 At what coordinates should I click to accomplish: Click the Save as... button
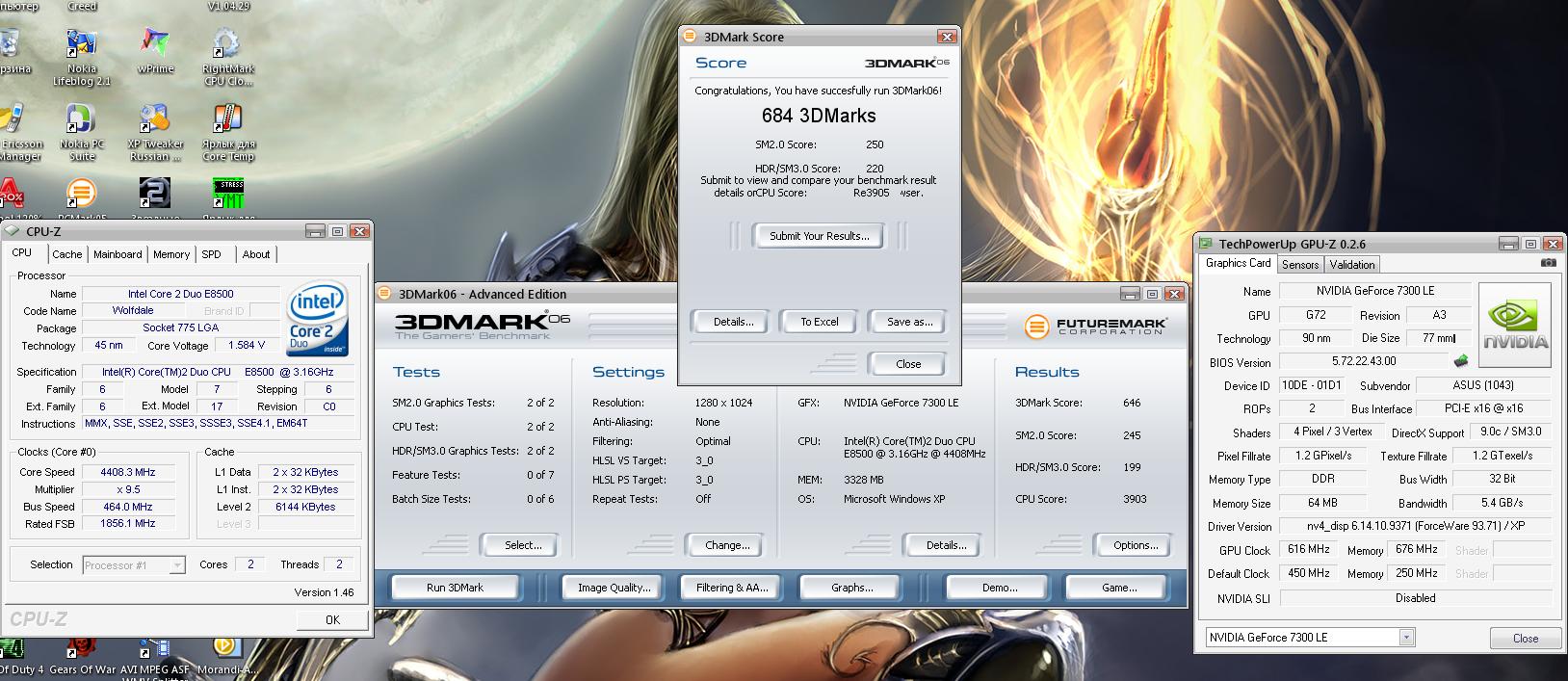pos(909,322)
